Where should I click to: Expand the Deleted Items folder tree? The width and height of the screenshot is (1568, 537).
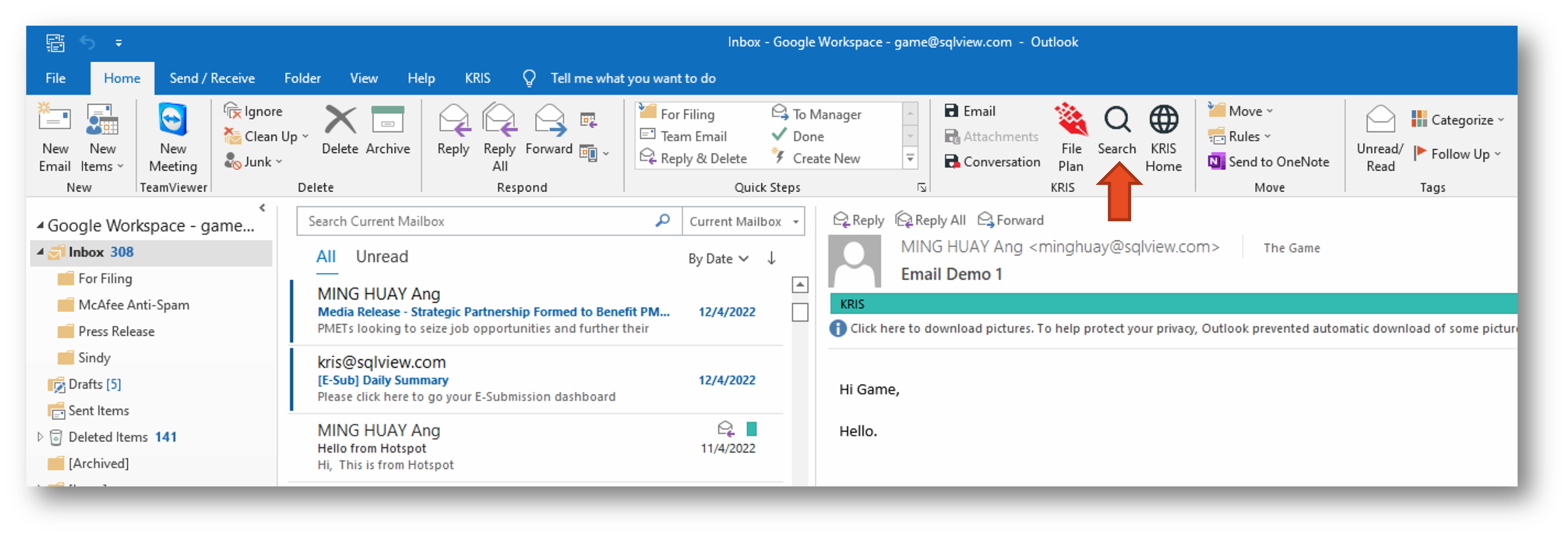tap(40, 436)
